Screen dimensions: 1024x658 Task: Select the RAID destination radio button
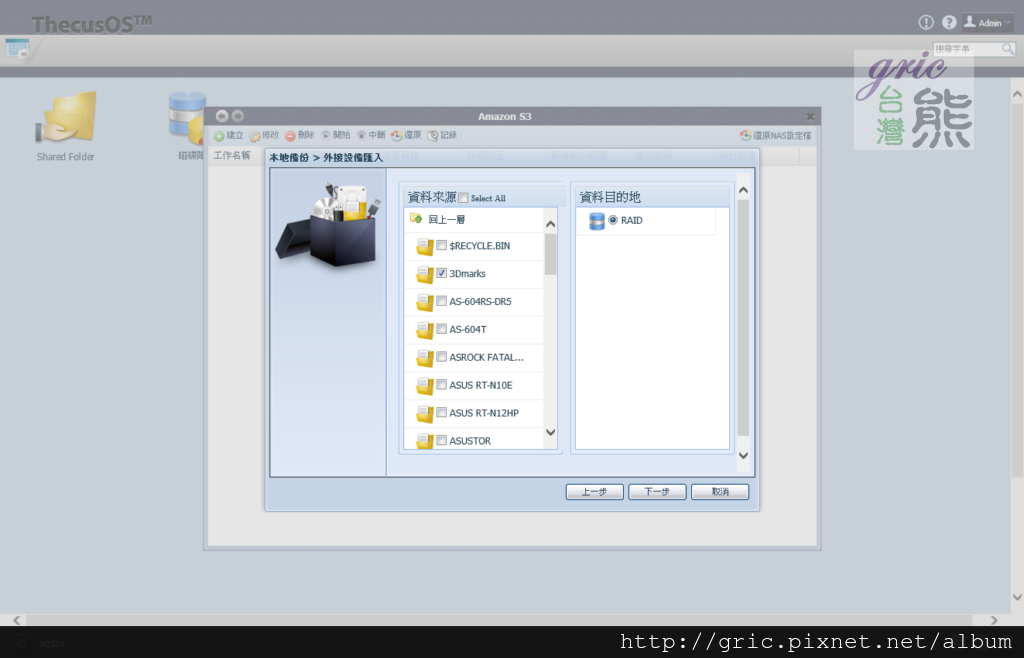pyautogui.click(x=613, y=220)
